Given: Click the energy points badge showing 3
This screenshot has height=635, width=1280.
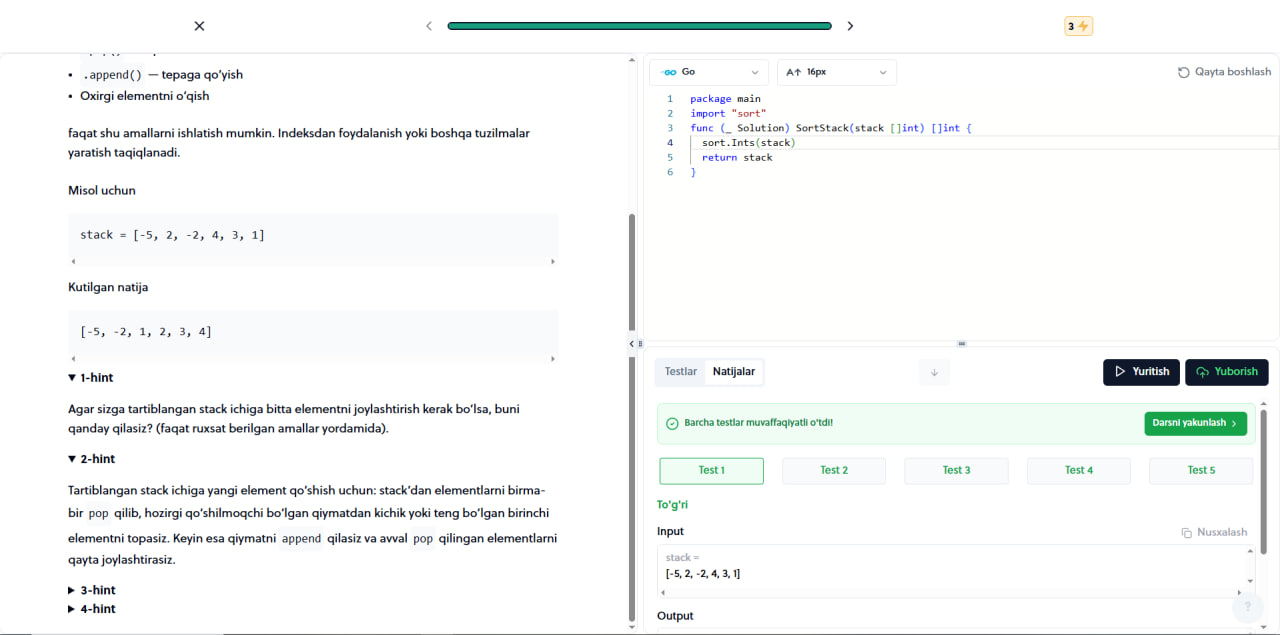Looking at the screenshot, I should (1078, 26).
